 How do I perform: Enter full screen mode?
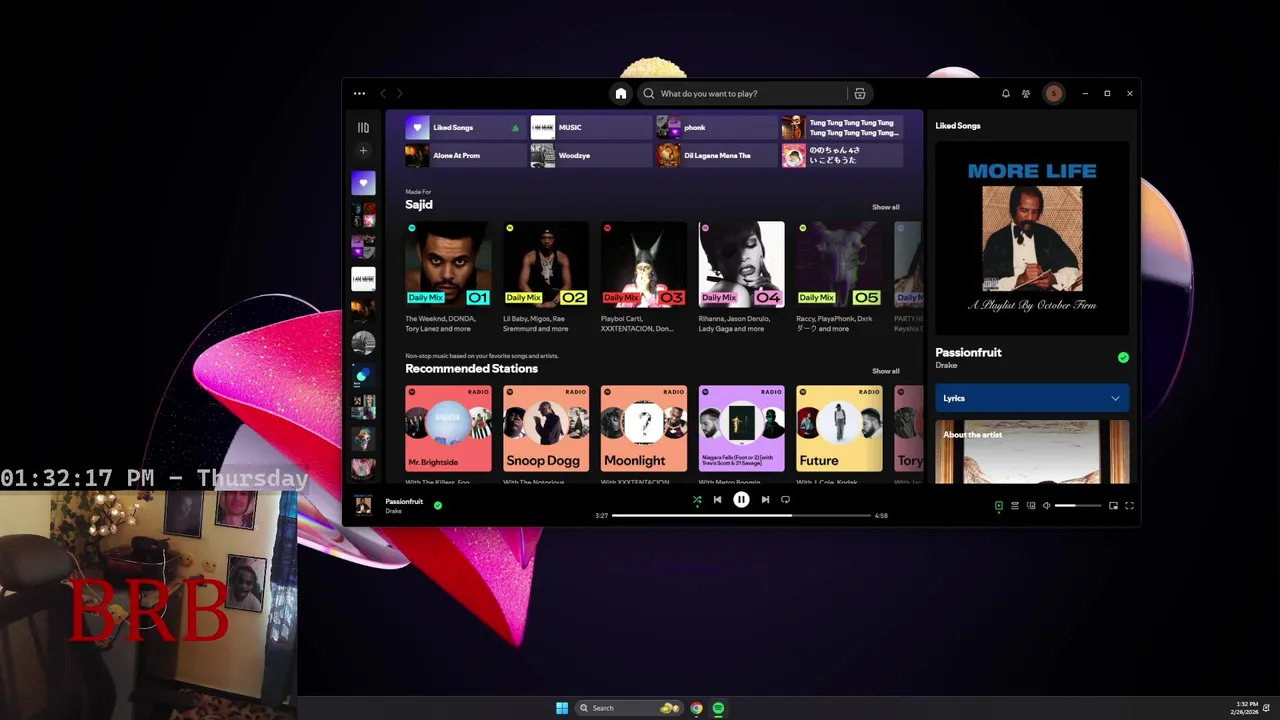click(x=1129, y=506)
